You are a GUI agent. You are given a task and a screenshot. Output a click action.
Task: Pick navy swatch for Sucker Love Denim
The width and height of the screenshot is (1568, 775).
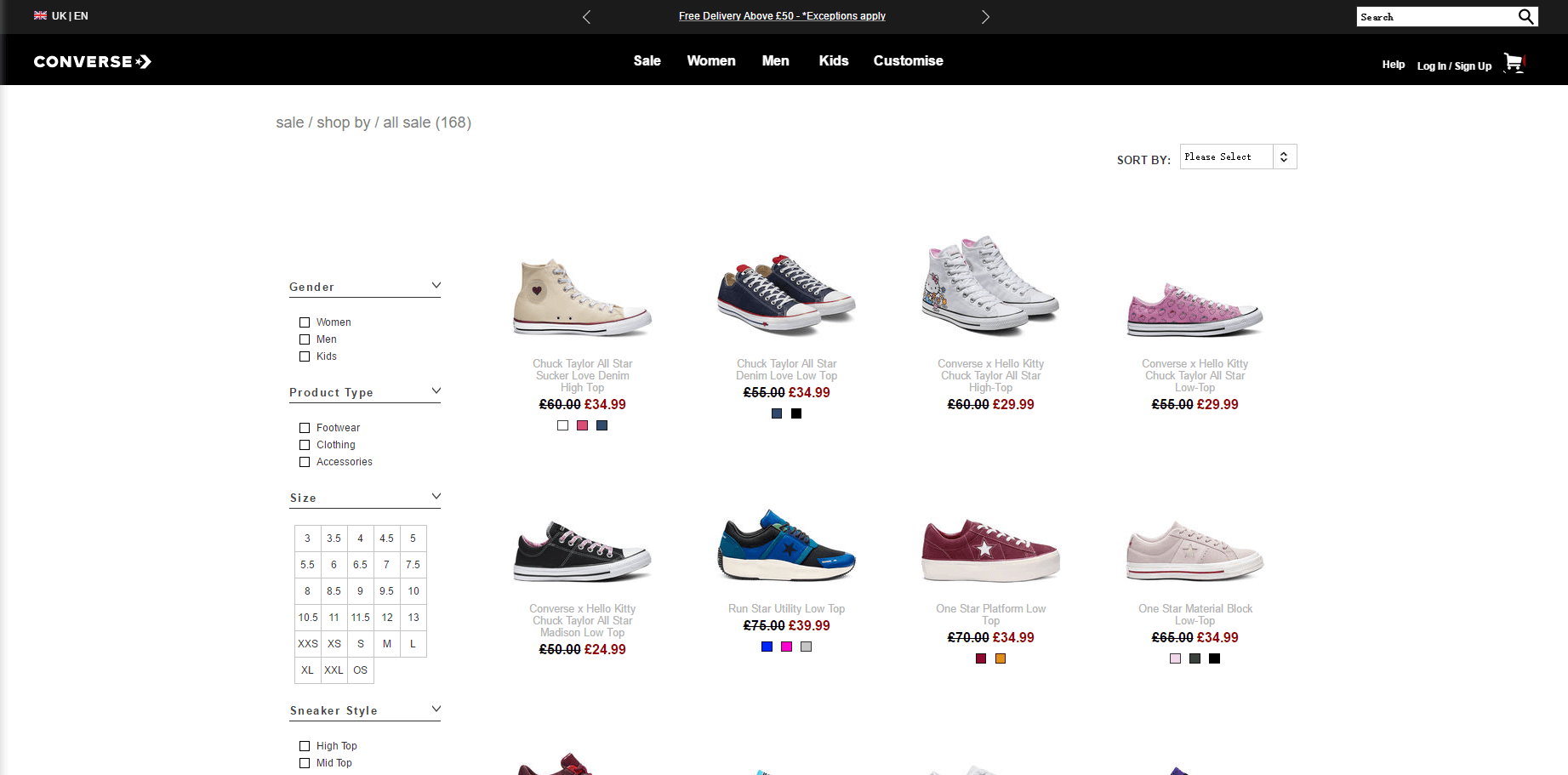pos(602,425)
